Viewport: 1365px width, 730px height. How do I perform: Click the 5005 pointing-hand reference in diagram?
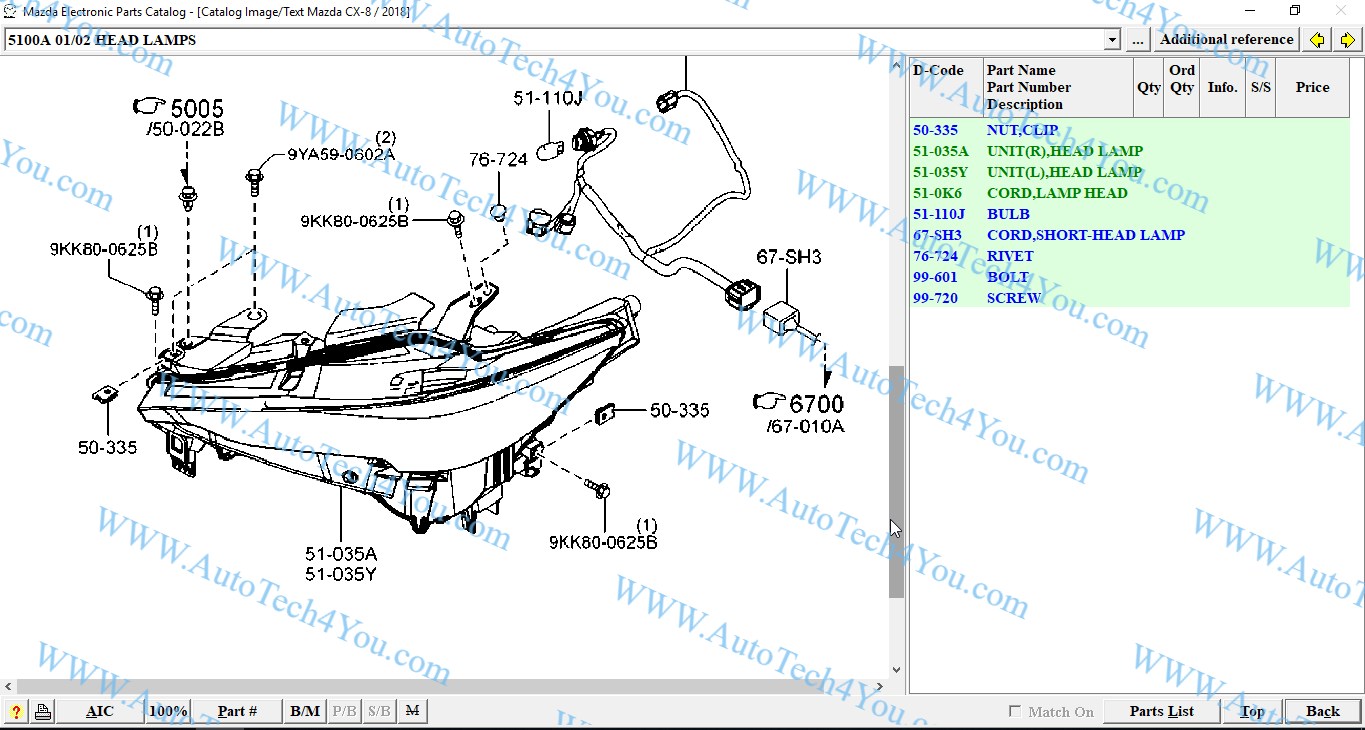click(178, 108)
